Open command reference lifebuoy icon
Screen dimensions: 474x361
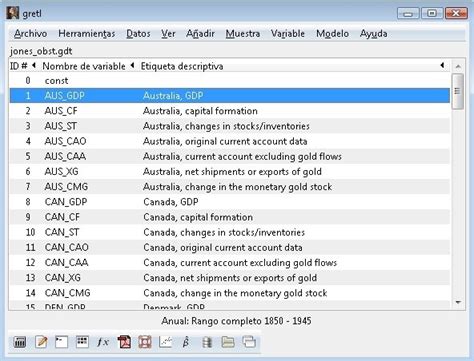pos(145,342)
